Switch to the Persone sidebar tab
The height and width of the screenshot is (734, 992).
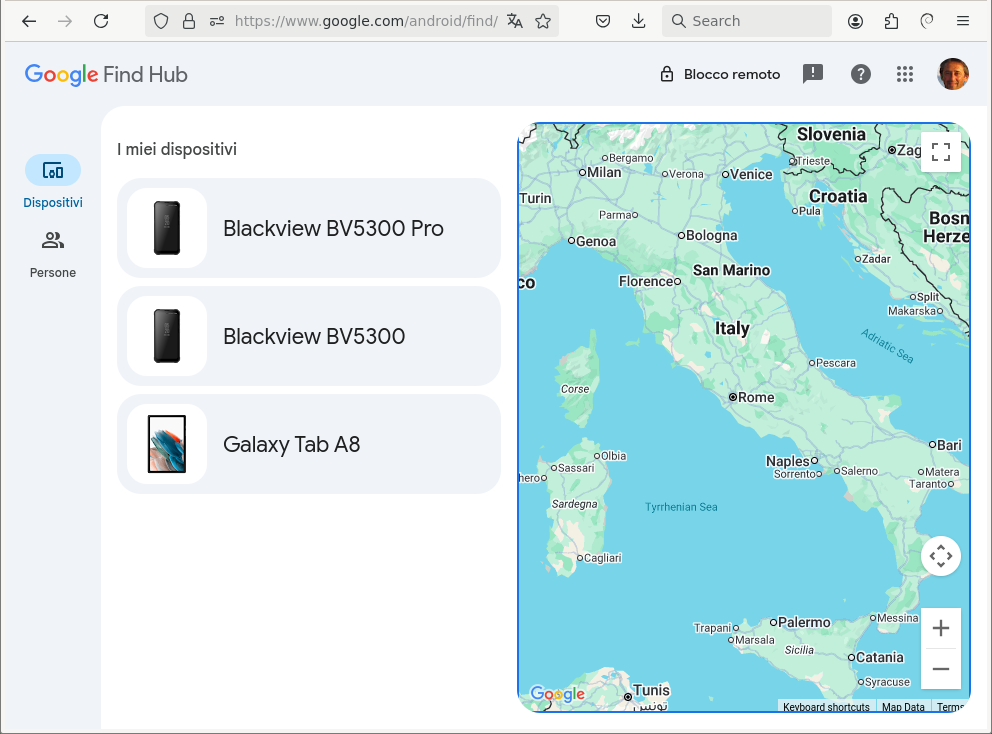pos(53,254)
